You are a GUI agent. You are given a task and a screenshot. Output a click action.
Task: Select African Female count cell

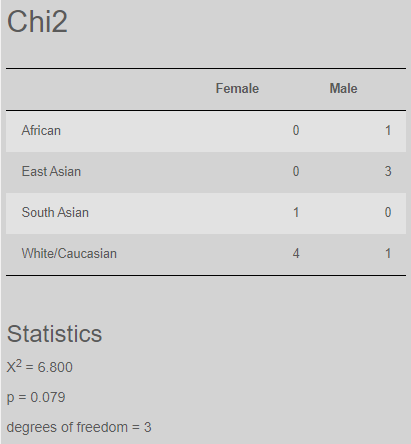(296, 131)
